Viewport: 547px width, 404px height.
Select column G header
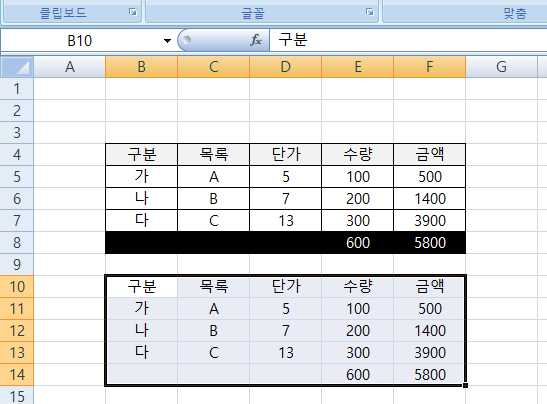(501, 67)
